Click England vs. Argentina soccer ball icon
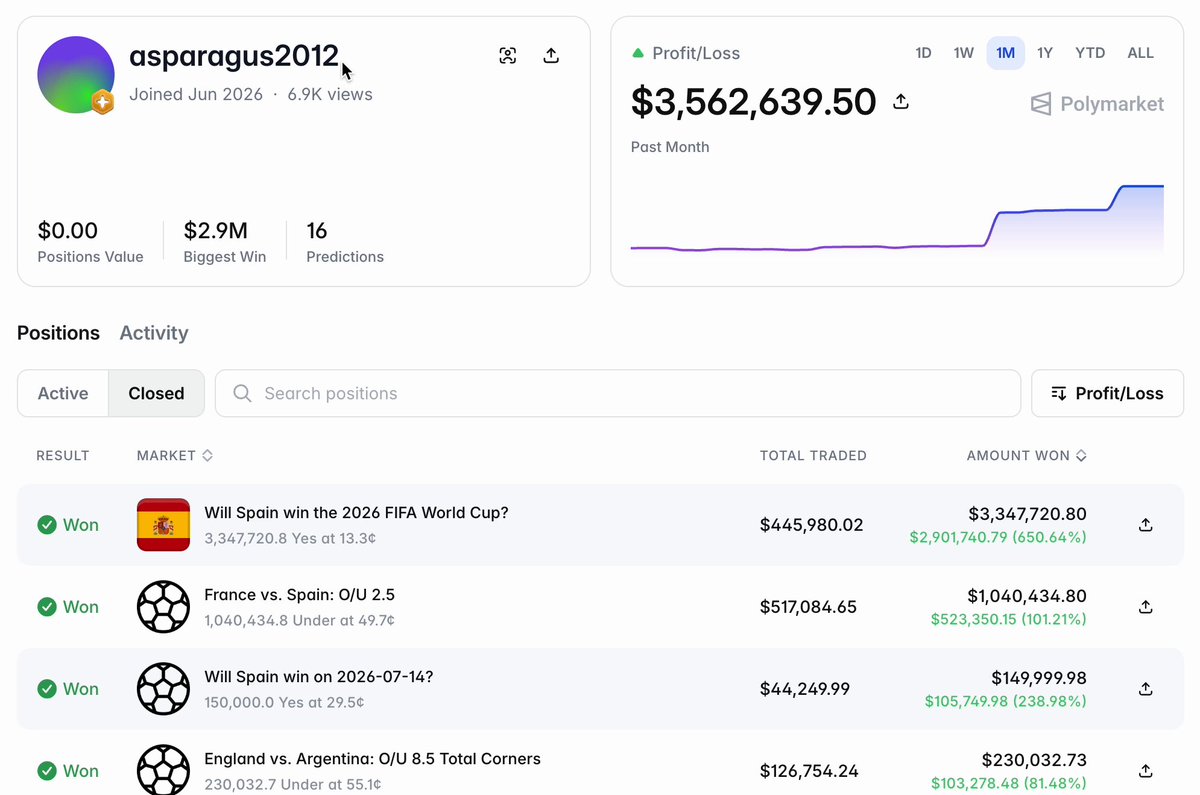The width and height of the screenshot is (1200, 795). [x=163, y=771]
